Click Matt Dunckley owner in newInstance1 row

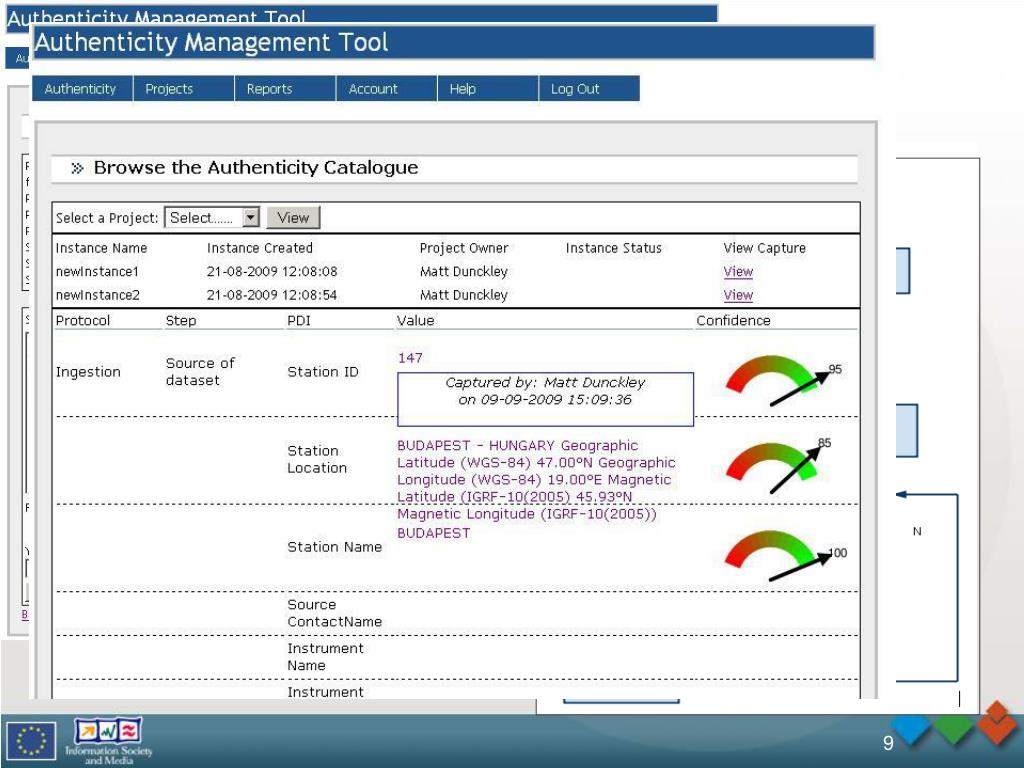tap(464, 272)
